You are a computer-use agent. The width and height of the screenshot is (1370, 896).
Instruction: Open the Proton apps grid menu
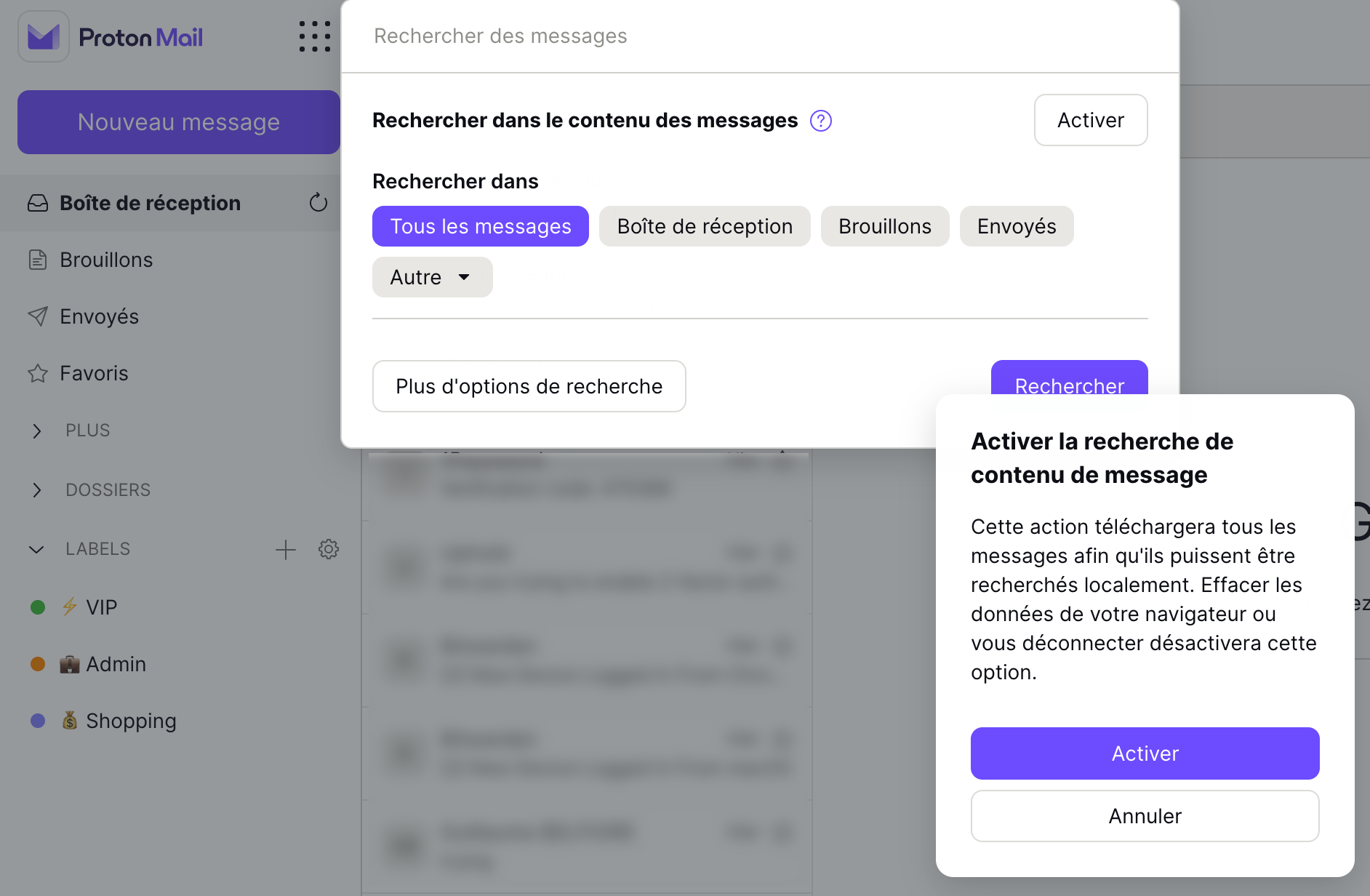pyautogui.click(x=315, y=36)
